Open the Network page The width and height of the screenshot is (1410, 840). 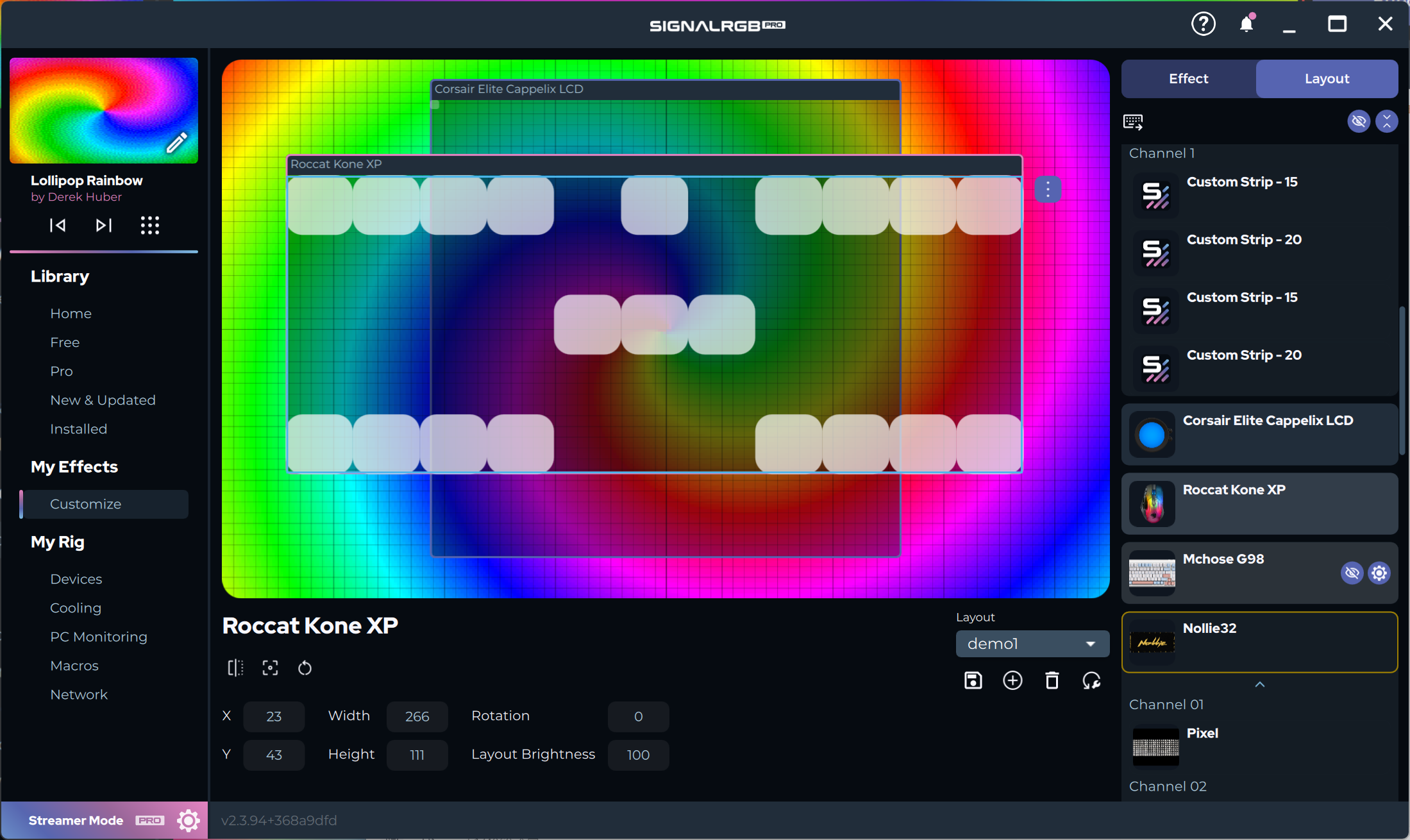79,694
